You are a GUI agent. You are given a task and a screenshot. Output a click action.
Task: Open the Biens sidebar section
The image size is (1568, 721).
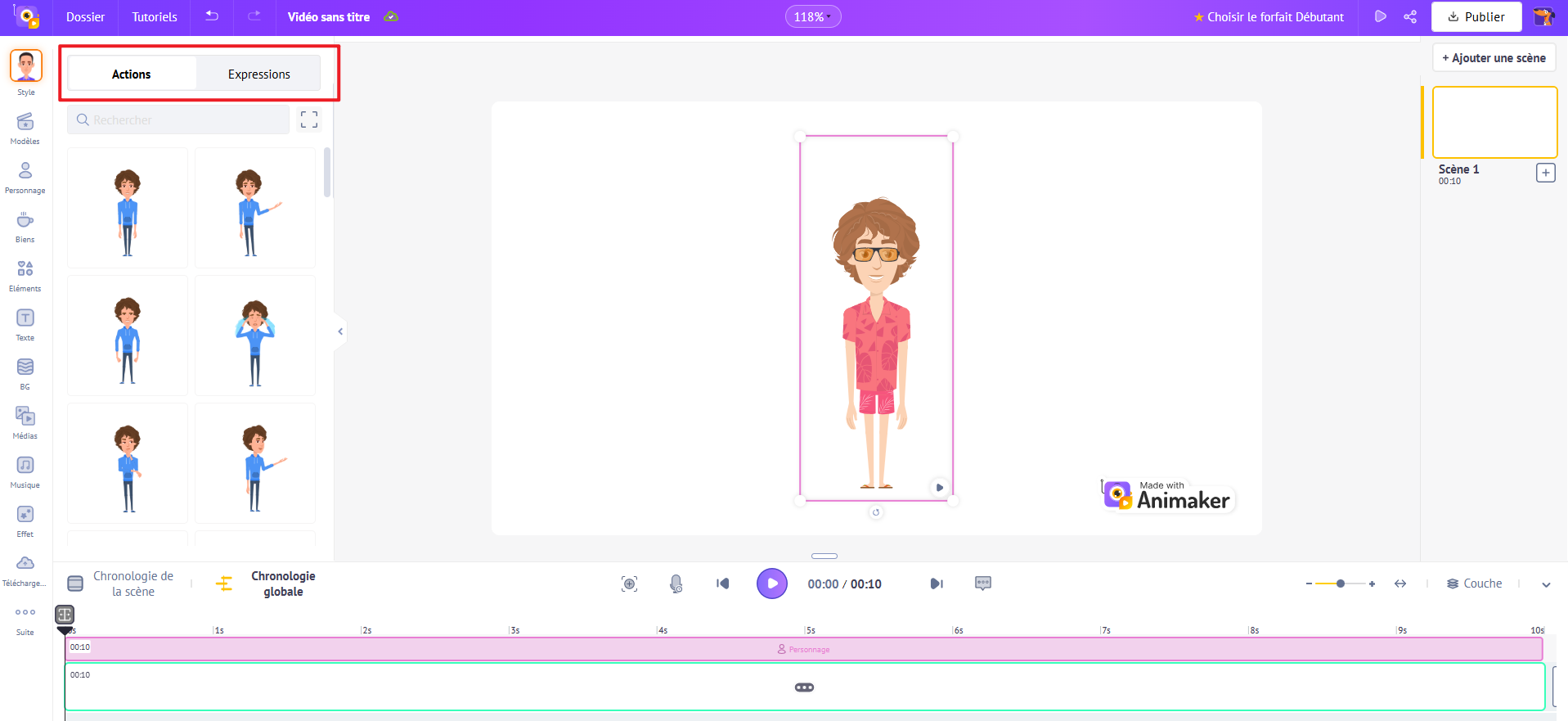point(25,227)
